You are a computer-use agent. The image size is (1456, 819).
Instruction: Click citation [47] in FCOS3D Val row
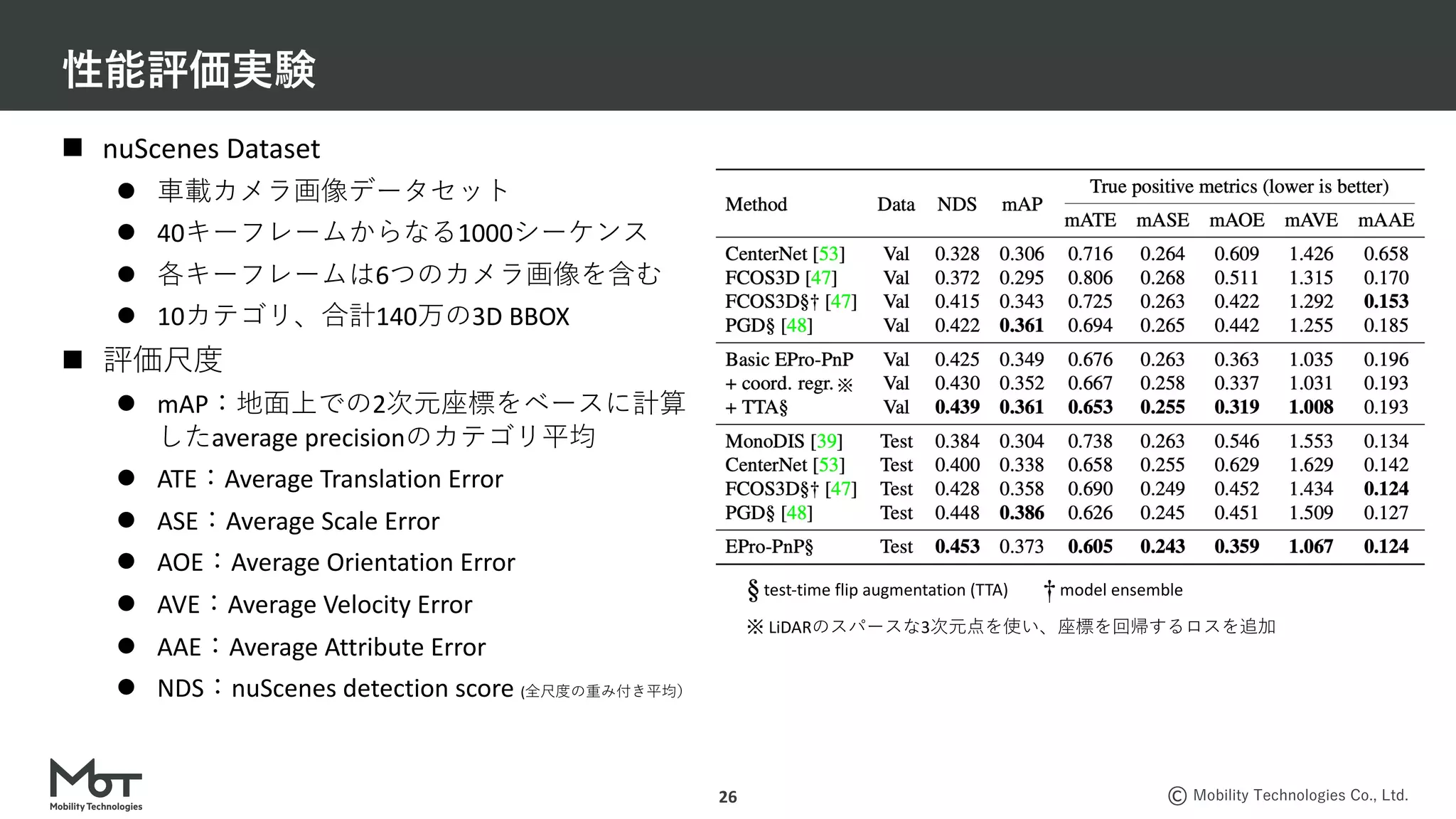820,277
